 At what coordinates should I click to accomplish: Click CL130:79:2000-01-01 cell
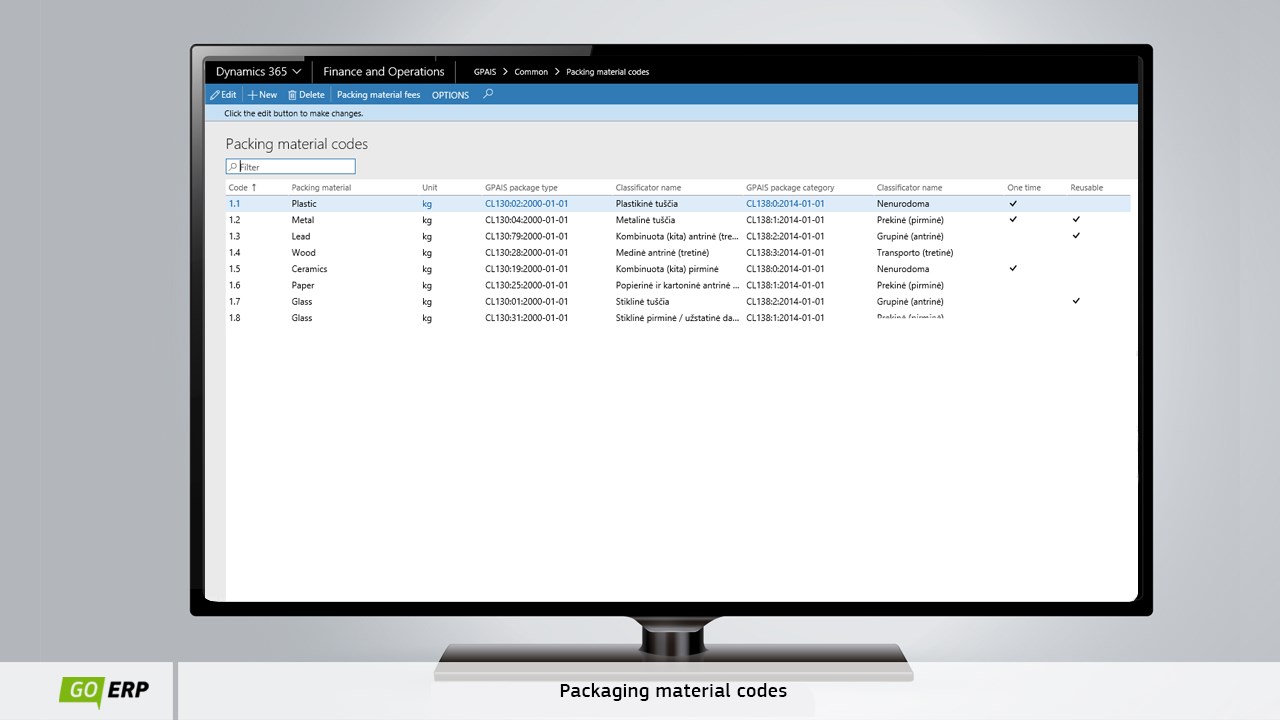point(527,237)
